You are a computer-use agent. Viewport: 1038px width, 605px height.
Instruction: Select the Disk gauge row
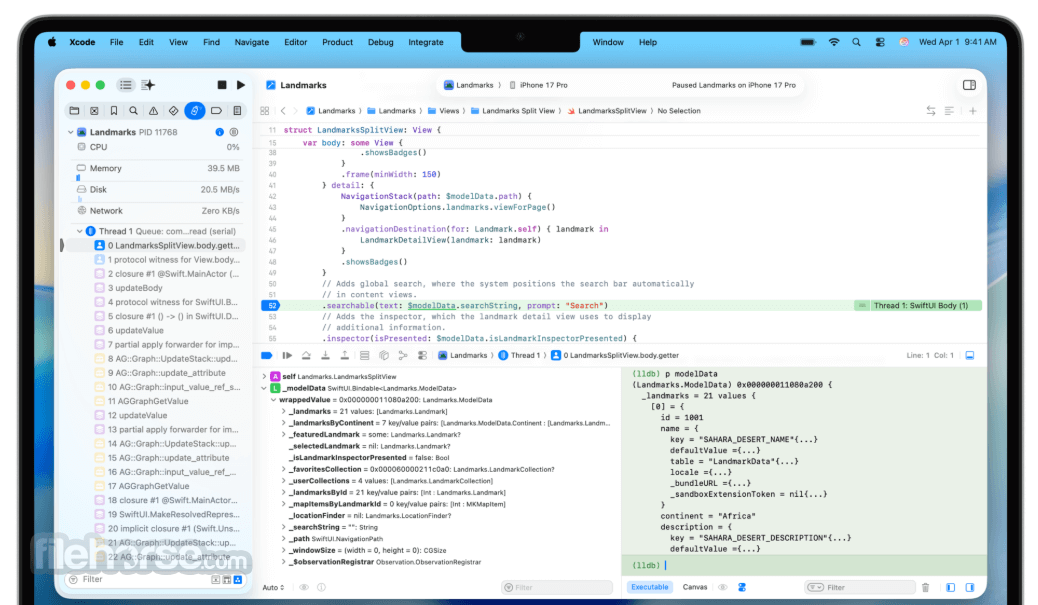[x=158, y=189]
